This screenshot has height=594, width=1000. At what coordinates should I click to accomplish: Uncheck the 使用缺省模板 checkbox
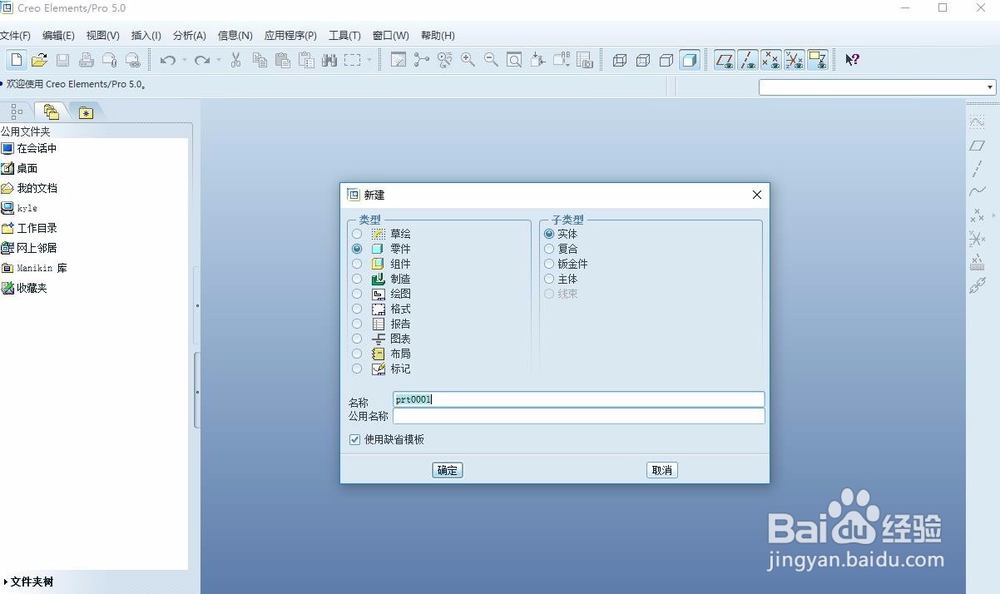coord(355,440)
